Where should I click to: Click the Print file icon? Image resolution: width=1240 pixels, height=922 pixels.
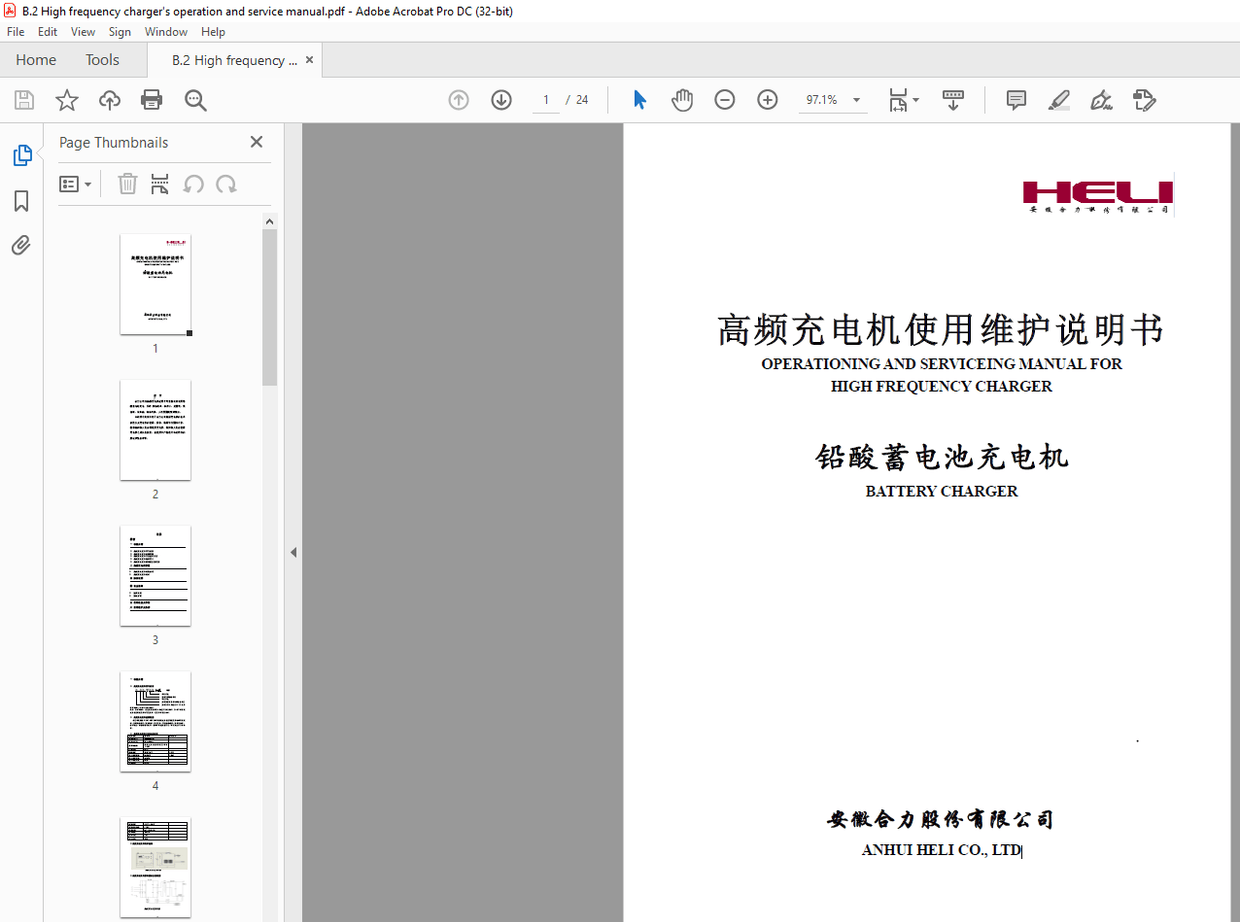[x=152, y=100]
